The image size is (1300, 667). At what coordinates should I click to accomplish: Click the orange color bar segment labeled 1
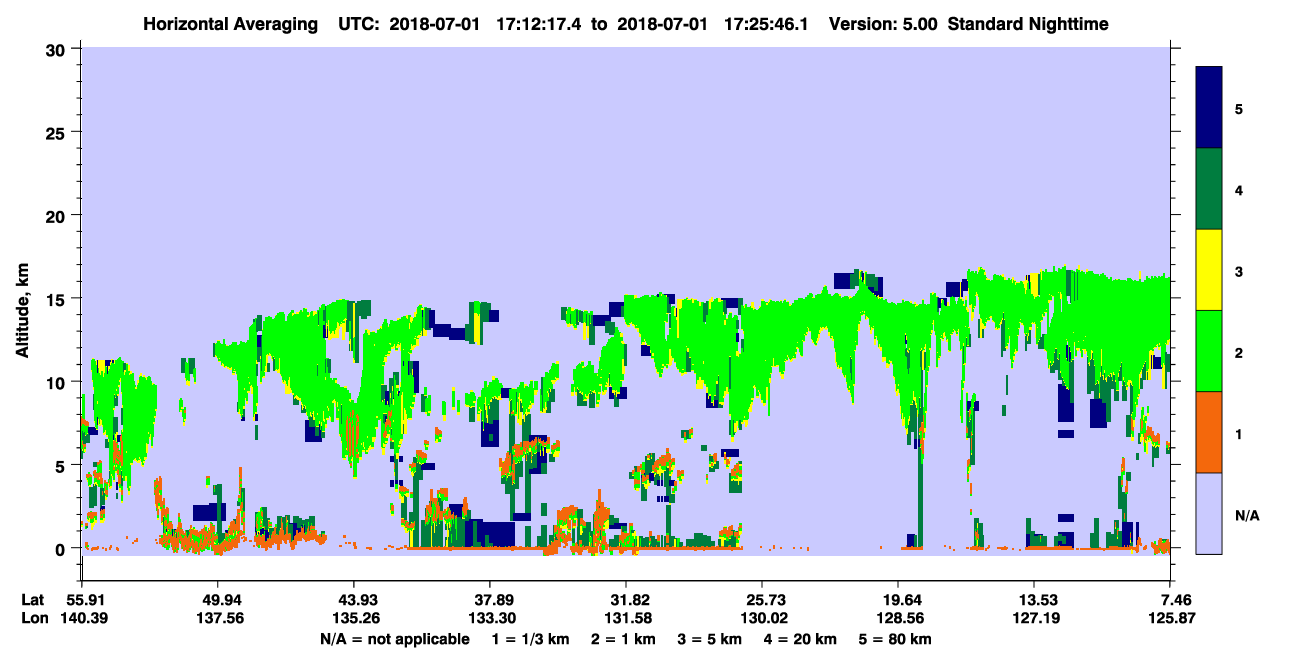click(x=1209, y=432)
